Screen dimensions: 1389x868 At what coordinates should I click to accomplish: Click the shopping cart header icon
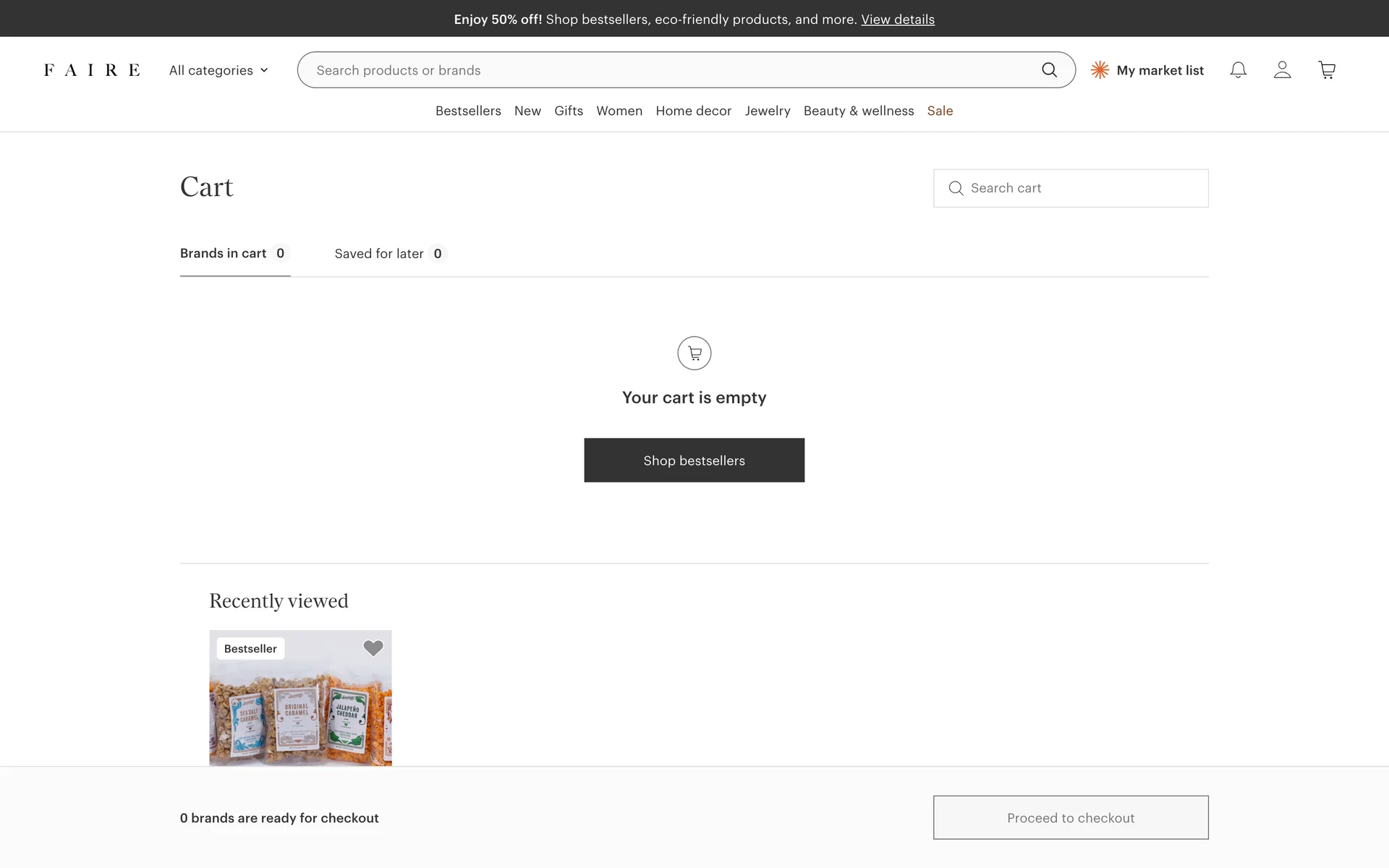pyautogui.click(x=1326, y=70)
